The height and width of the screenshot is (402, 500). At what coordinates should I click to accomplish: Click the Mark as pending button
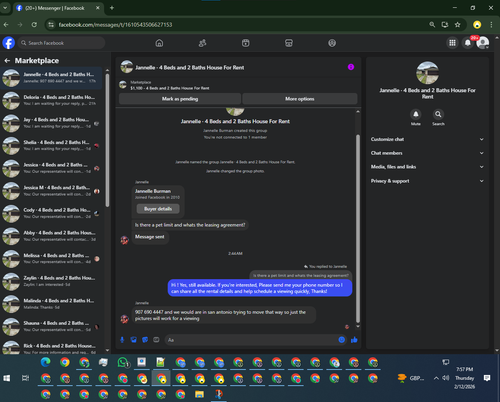point(180,99)
